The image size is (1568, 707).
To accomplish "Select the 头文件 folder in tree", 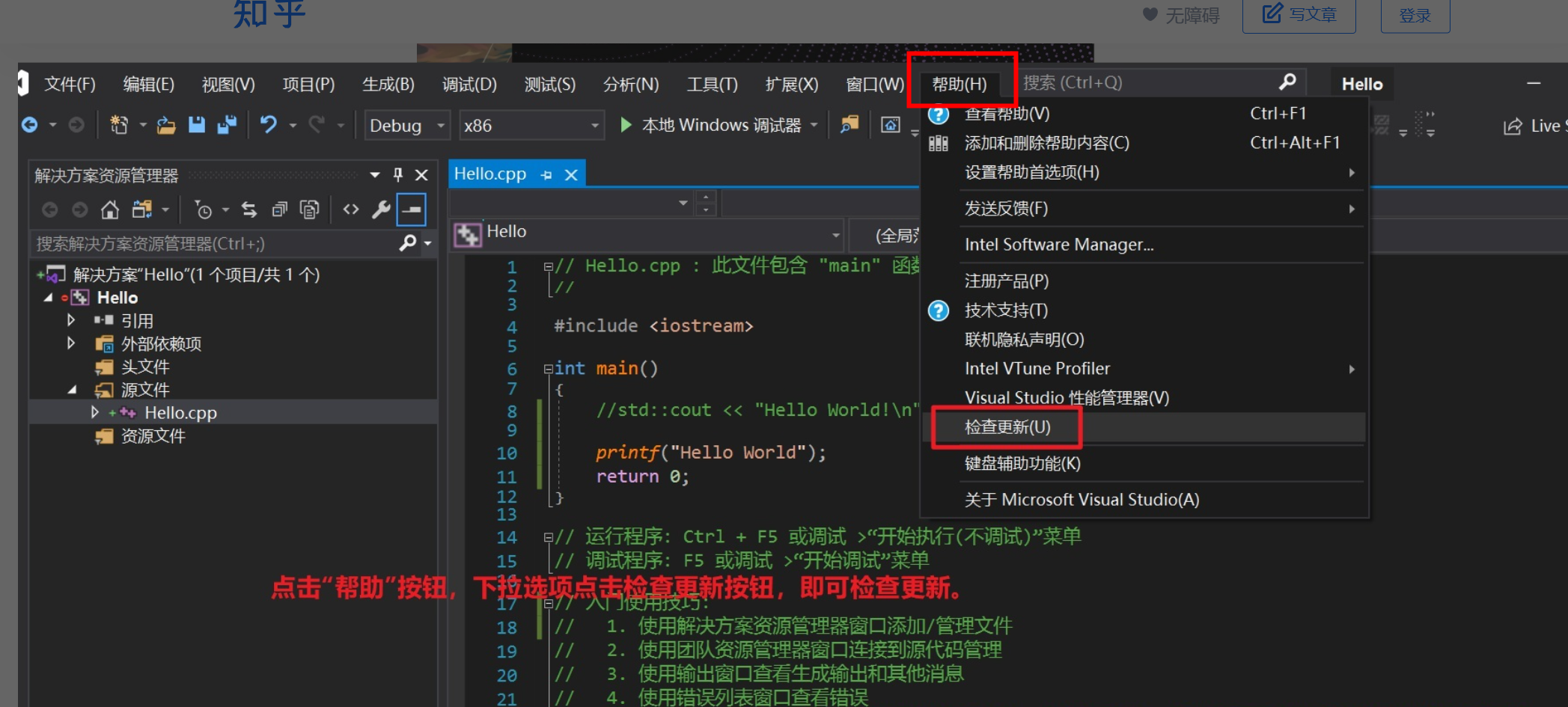I will pos(145,367).
